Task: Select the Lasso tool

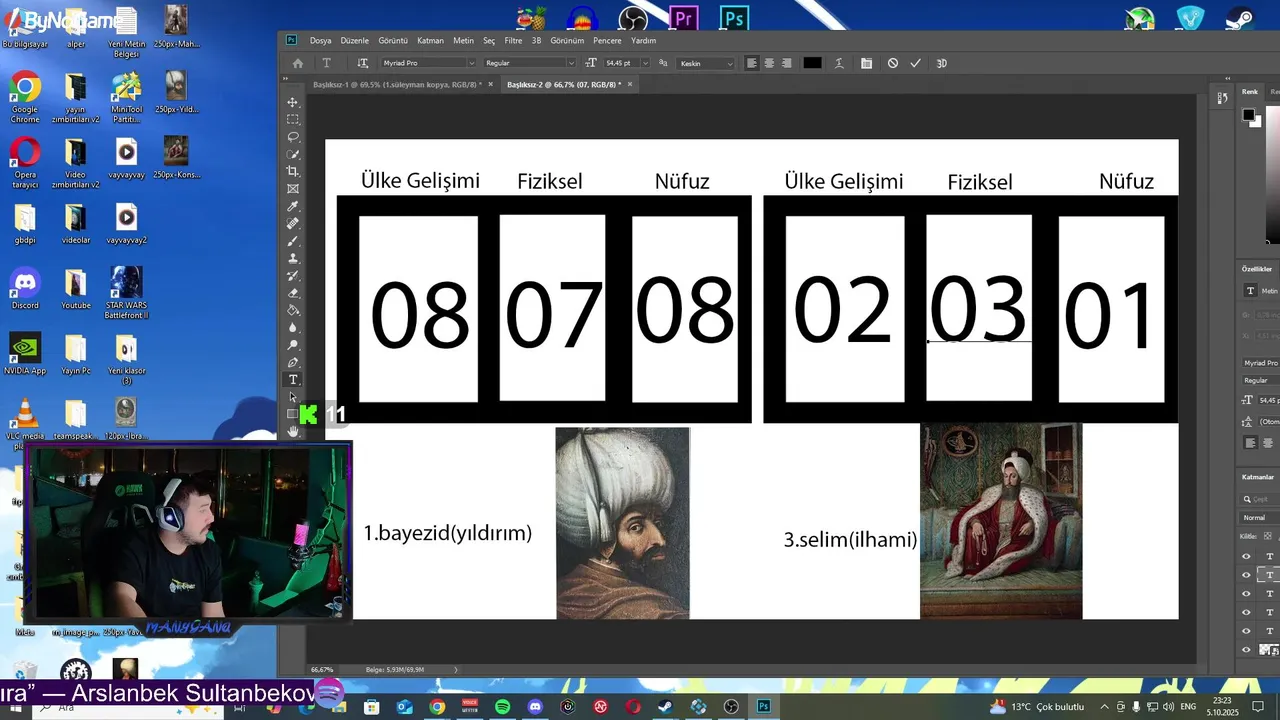Action: [x=293, y=136]
